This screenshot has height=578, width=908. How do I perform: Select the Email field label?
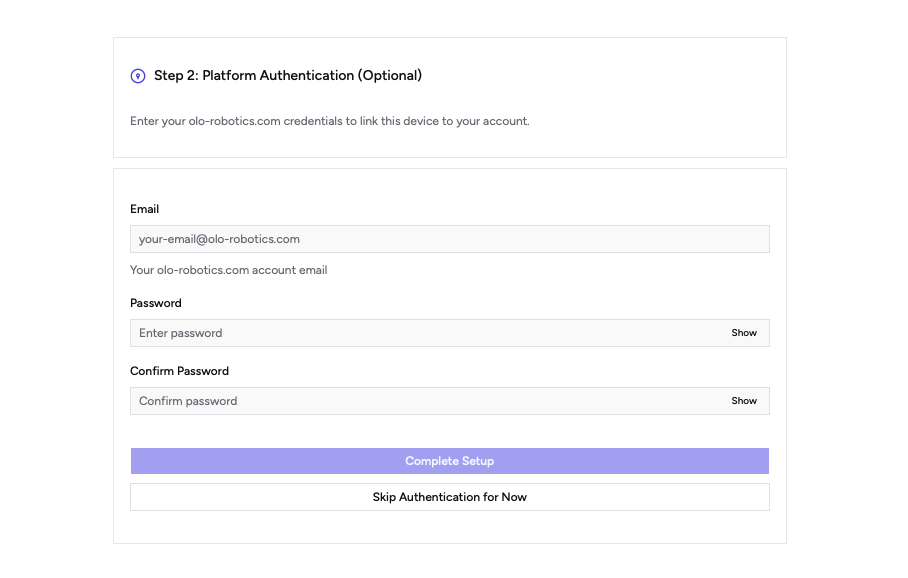pyautogui.click(x=144, y=209)
